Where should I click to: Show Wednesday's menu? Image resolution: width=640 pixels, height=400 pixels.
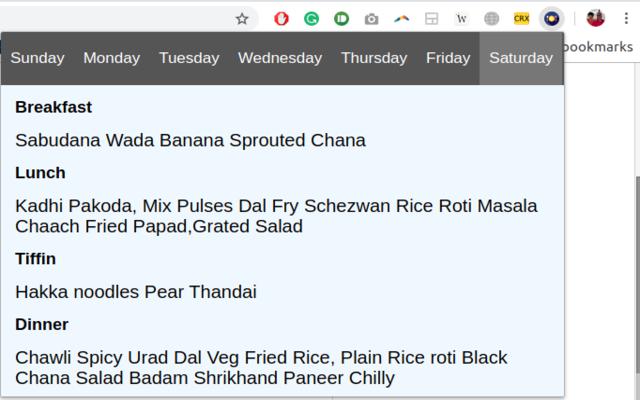(x=280, y=58)
